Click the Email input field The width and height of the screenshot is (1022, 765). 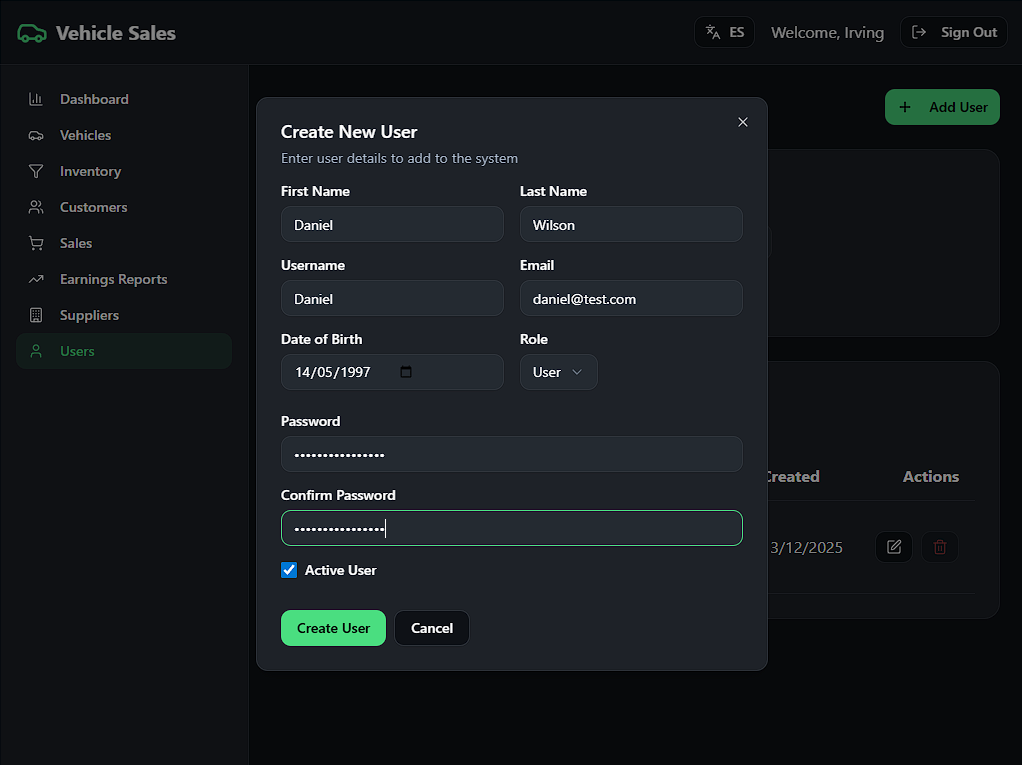(x=631, y=298)
